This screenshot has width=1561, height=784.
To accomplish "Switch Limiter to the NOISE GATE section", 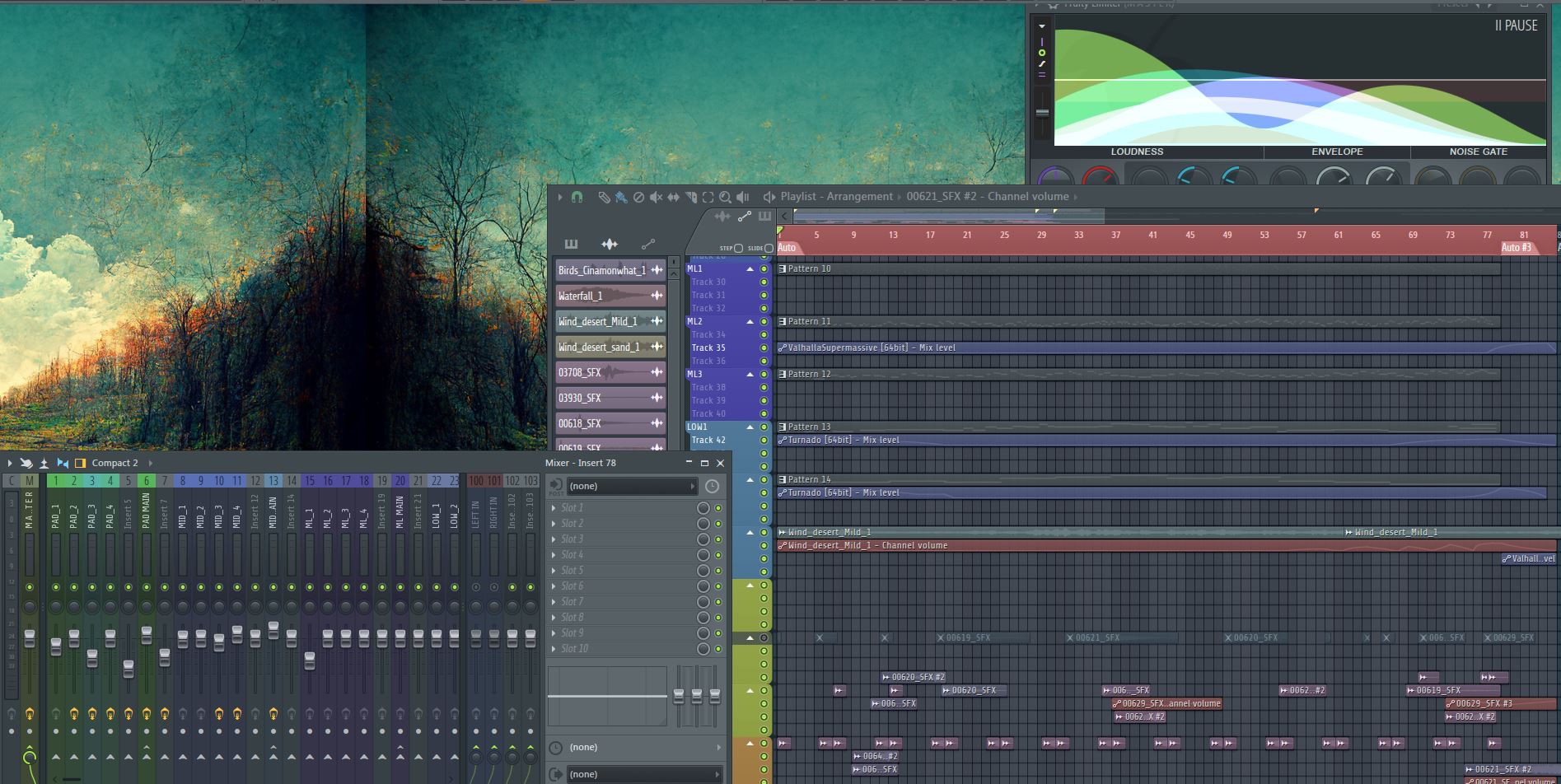I will (1478, 152).
